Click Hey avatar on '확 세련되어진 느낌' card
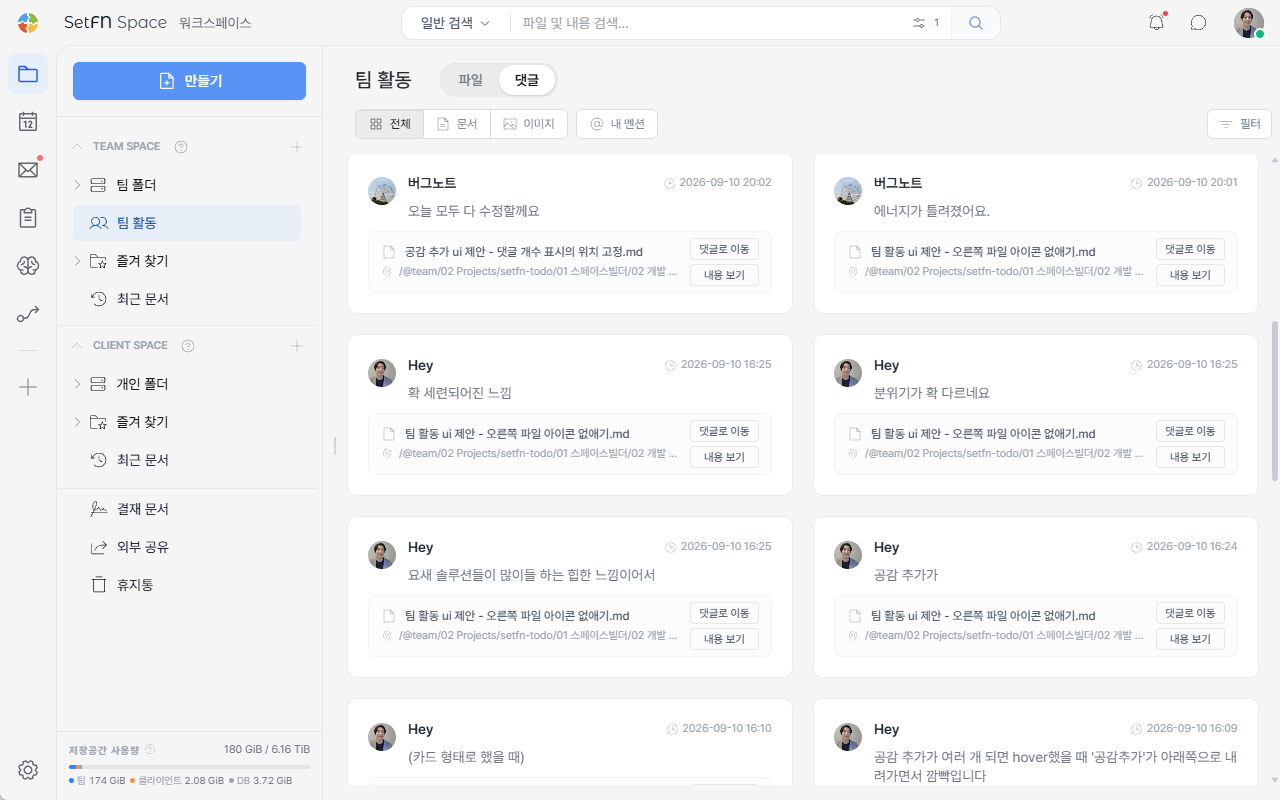This screenshot has height=800, width=1280. pos(382,373)
